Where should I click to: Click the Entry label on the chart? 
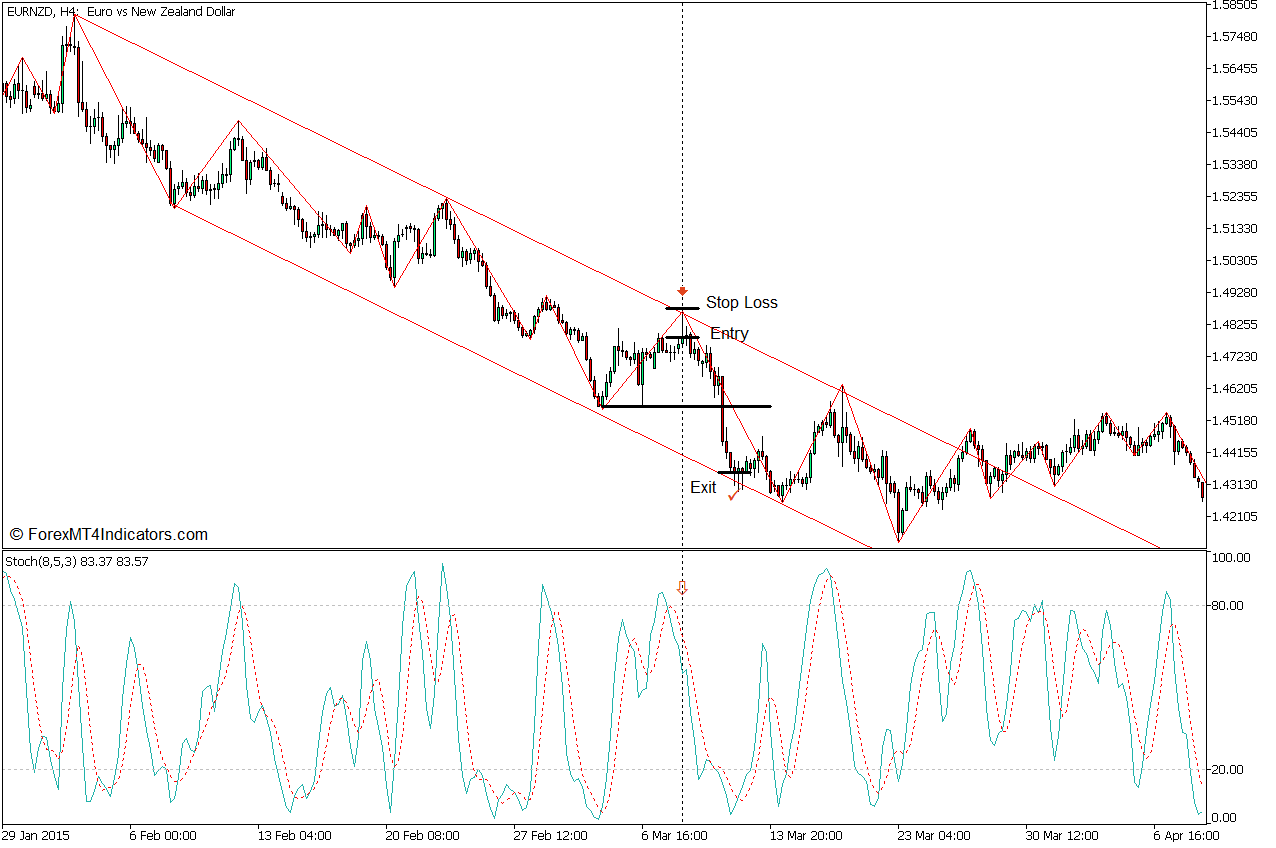[729, 332]
